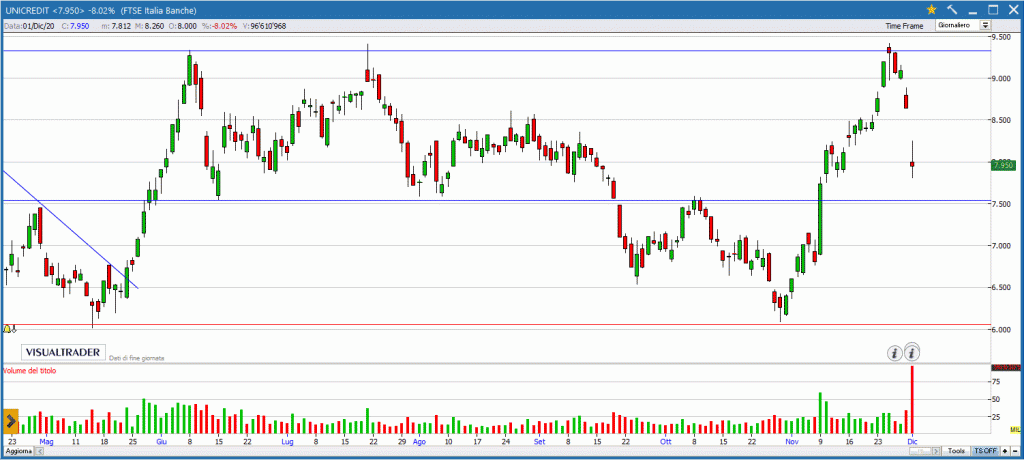Click the 'Volume del titolo' label
1024x460 pixels.
(29, 370)
